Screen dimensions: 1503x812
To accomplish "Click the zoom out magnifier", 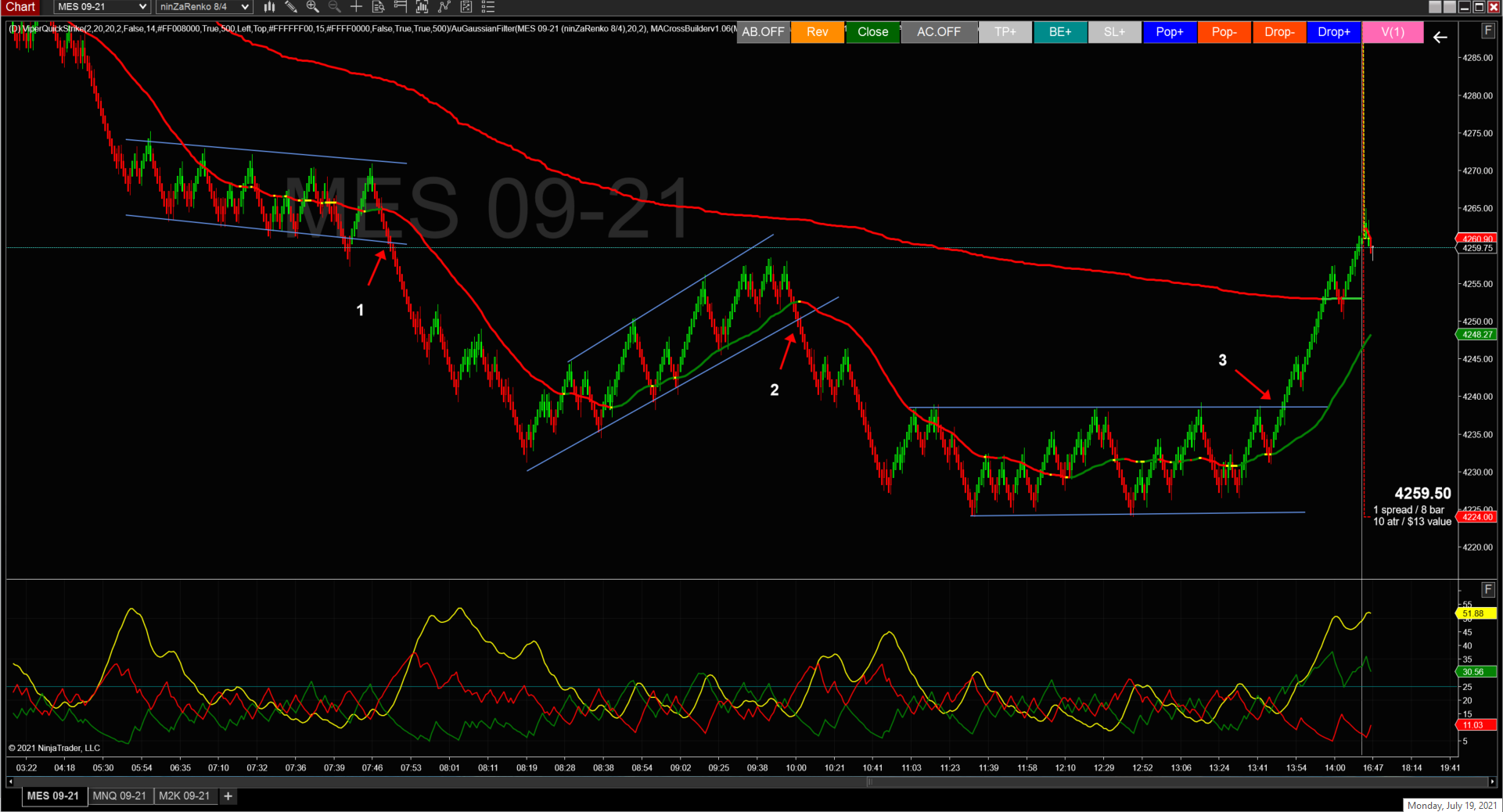I will (335, 7).
